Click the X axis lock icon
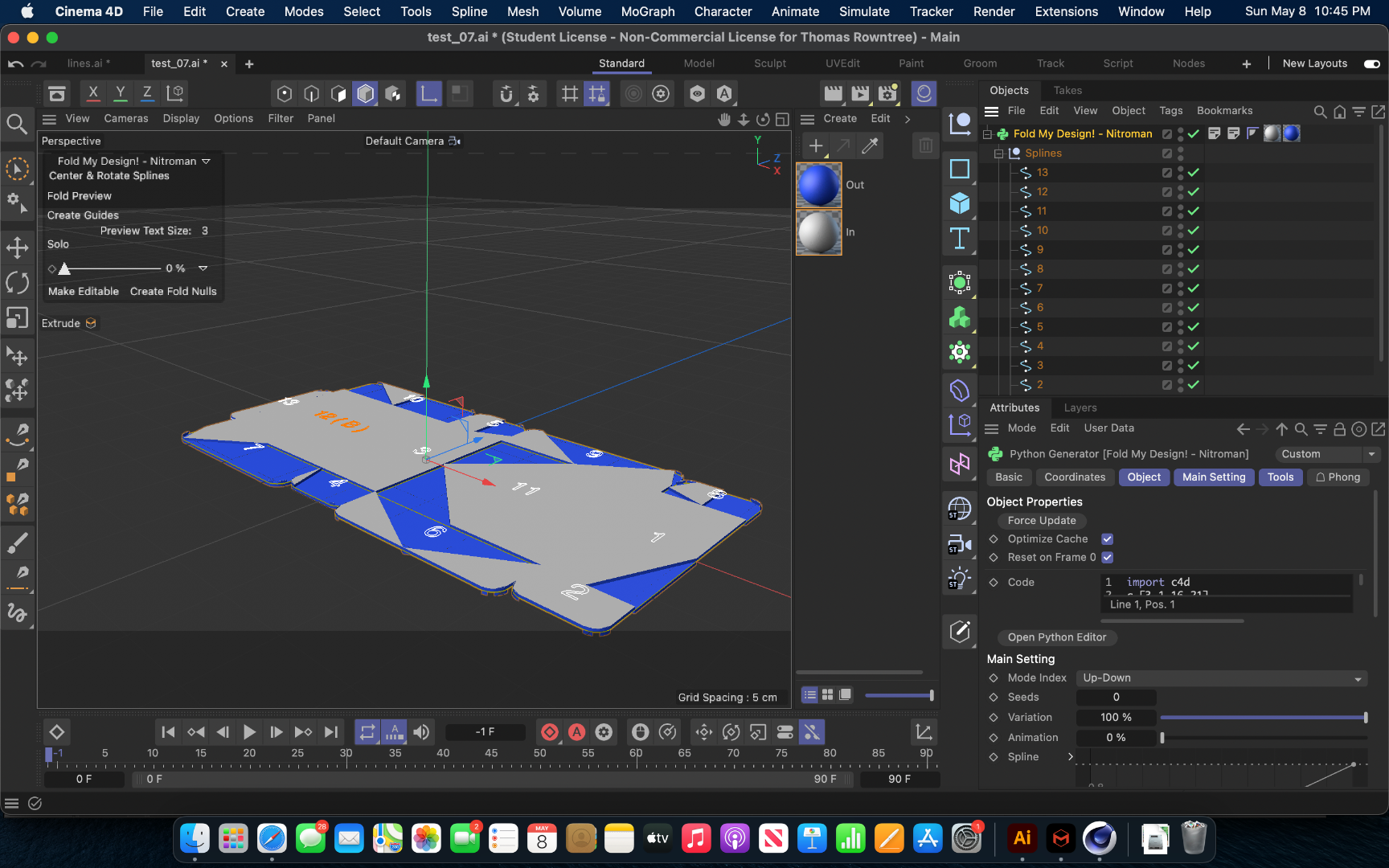 click(93, 93)
